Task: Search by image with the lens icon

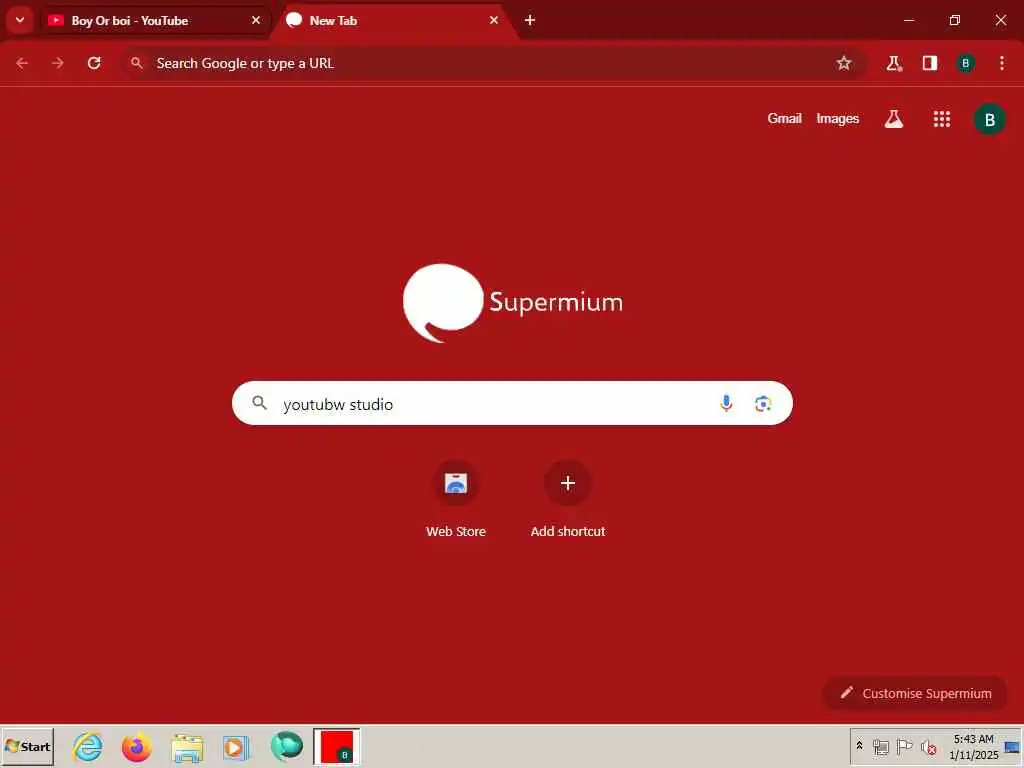Action: click(763, 404)
